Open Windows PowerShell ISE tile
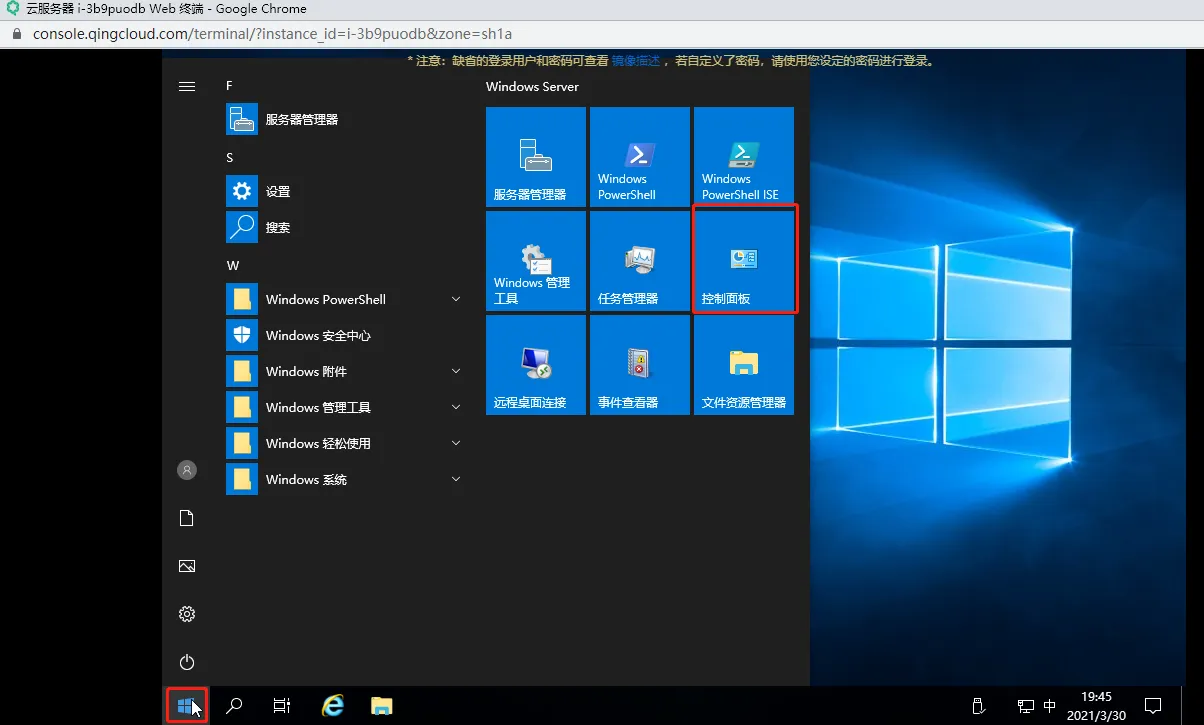This screenshot has width=1204, height=725. [743, 156]
